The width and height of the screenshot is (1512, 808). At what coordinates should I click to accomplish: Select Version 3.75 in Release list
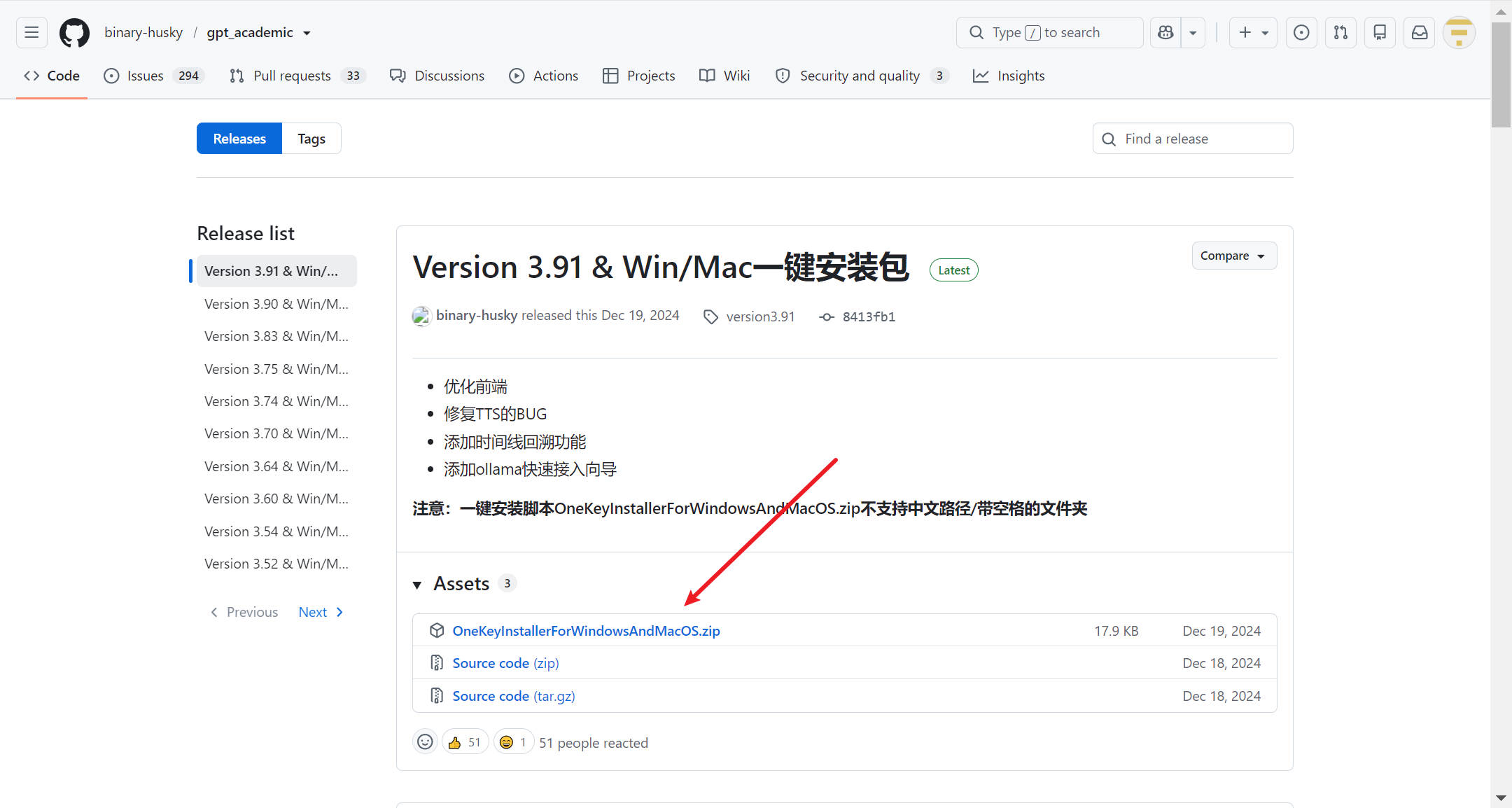pos(276,369)
